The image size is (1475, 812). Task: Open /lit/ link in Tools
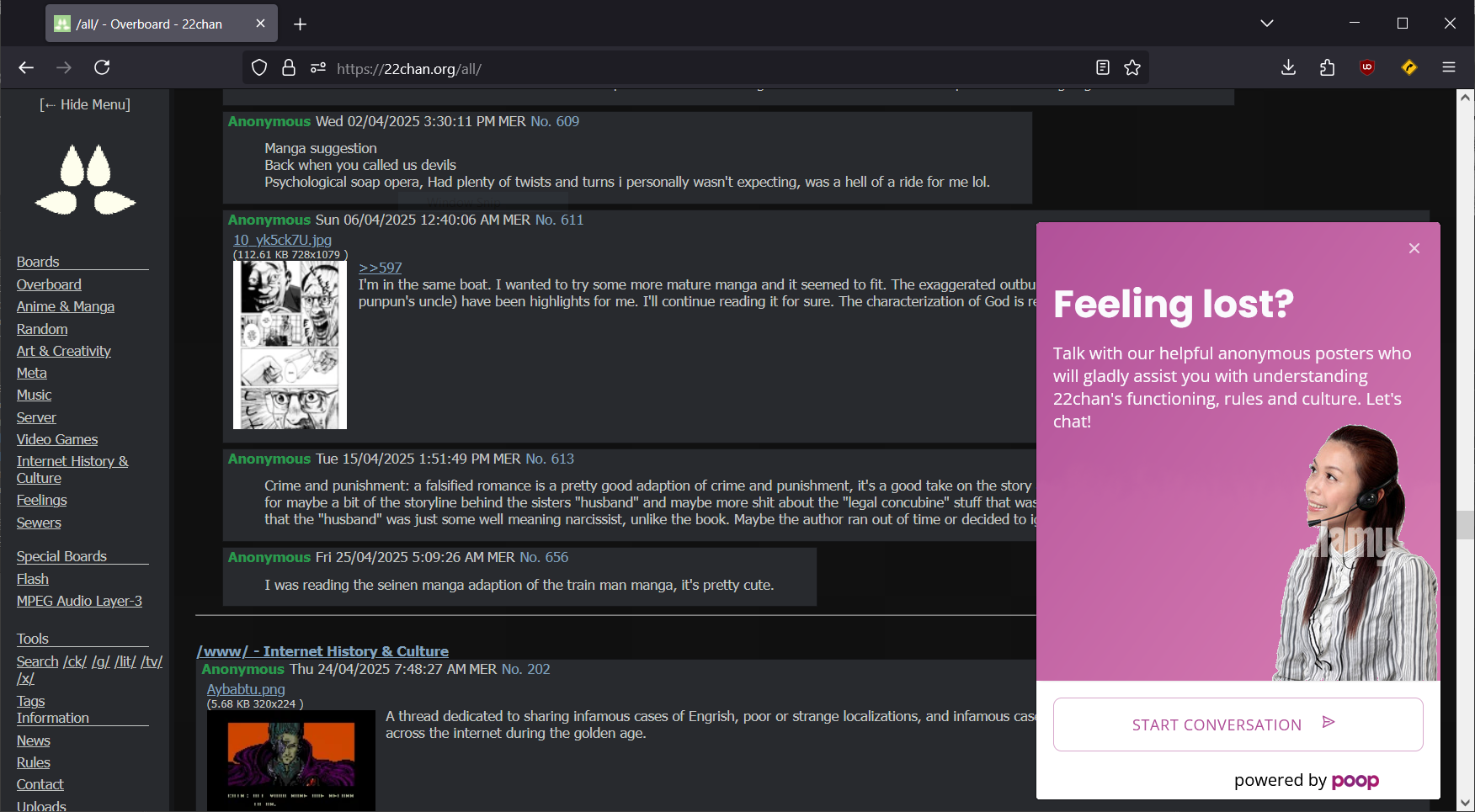(125, 661)
